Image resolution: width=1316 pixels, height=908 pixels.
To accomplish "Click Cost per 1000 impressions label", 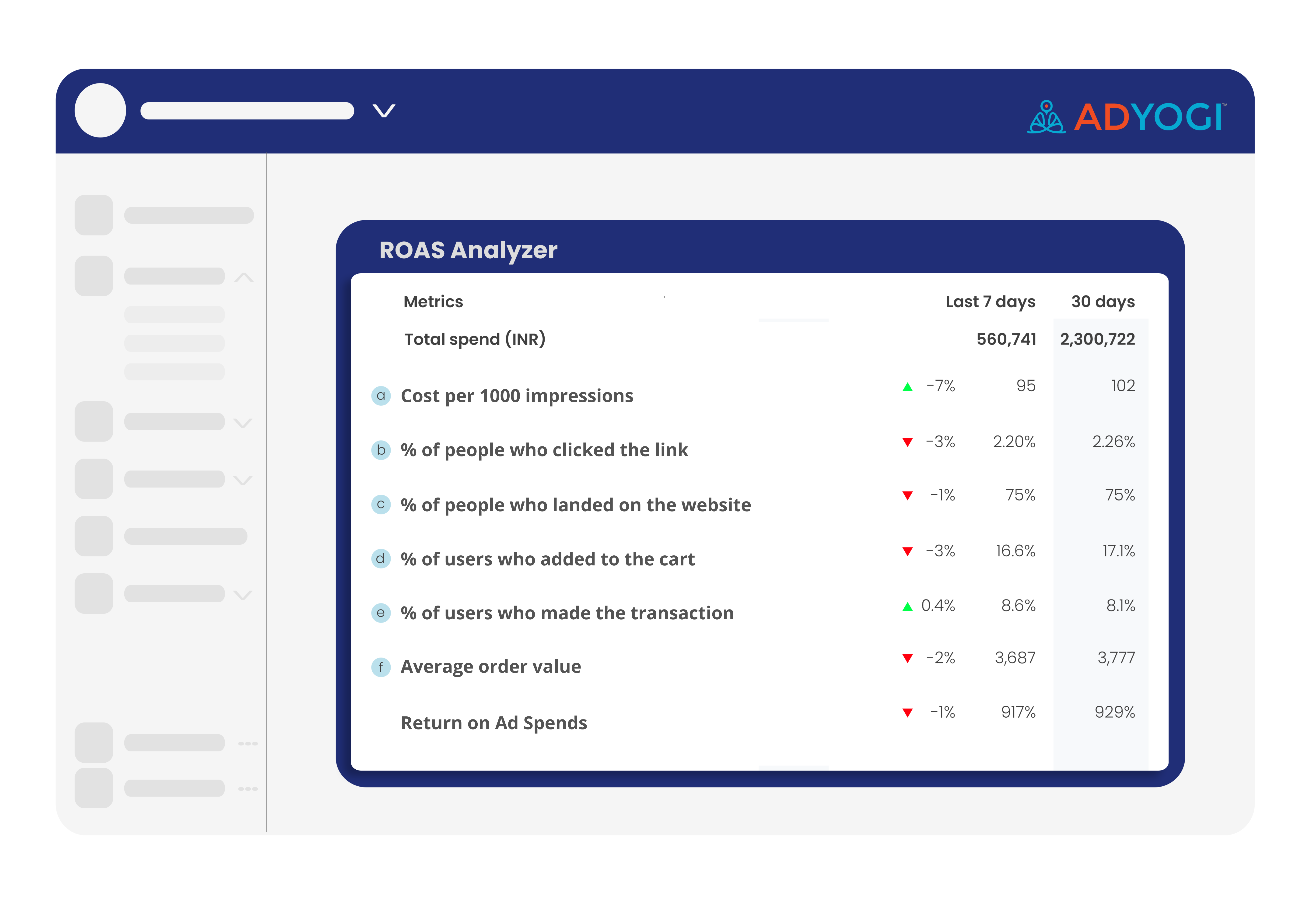I will [517, 396].
